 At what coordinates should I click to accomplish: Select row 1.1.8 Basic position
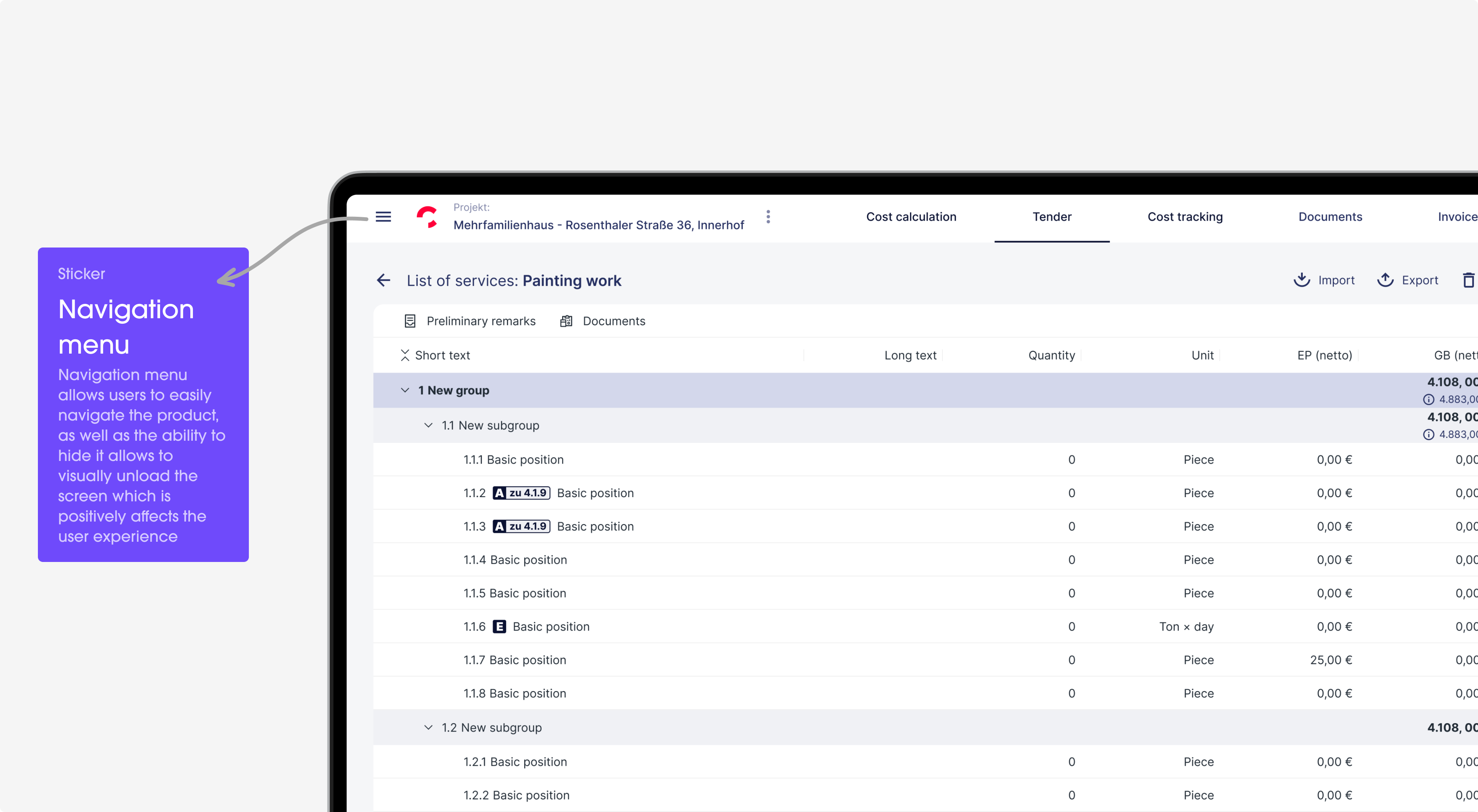click(926, 693)
